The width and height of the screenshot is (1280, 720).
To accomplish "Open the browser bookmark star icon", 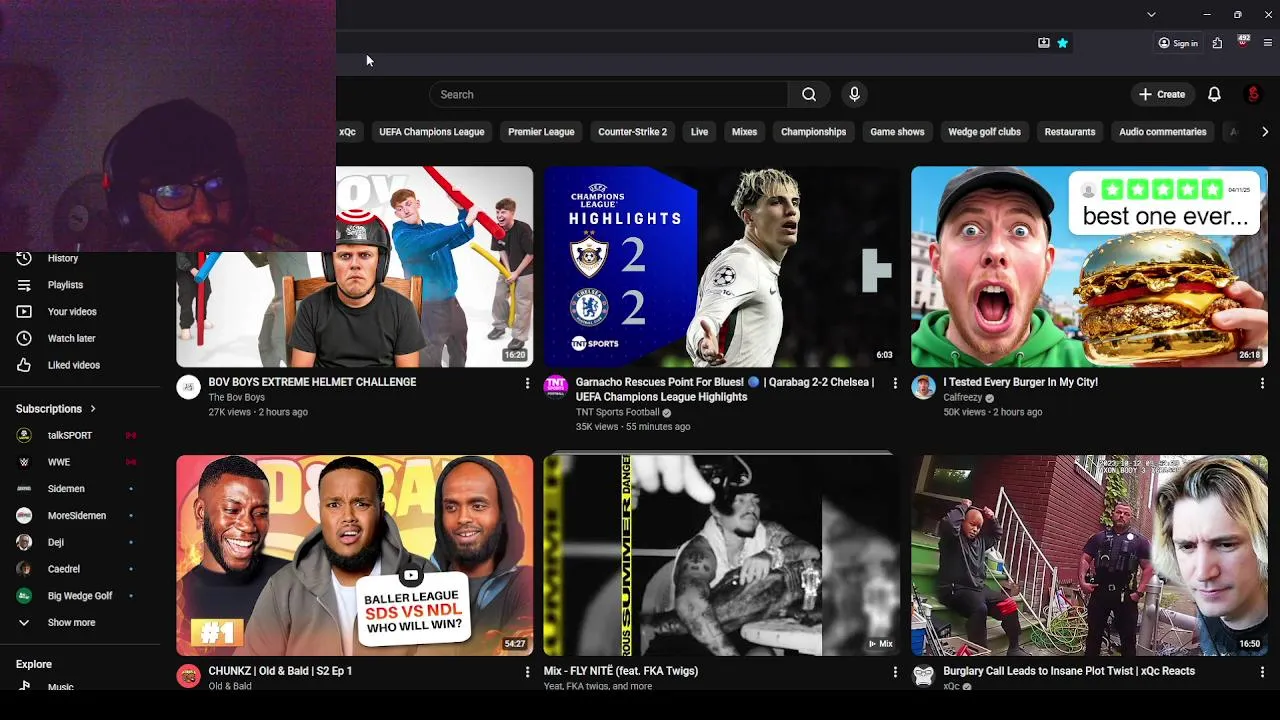I will point(1062,43).
